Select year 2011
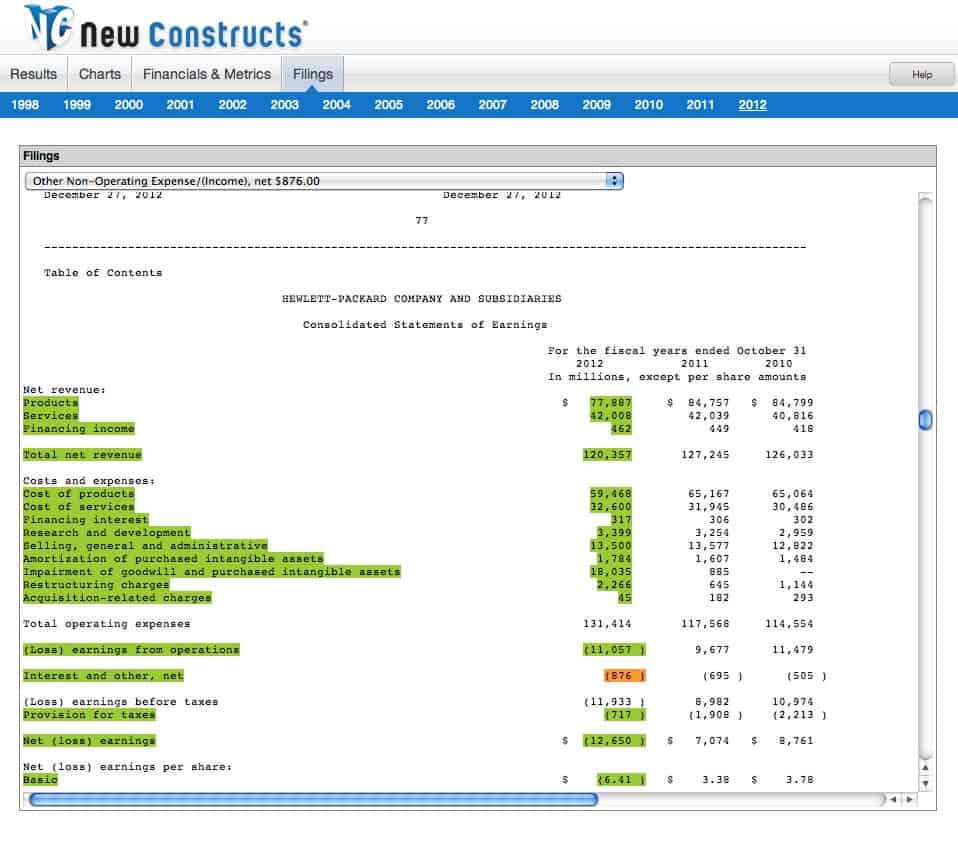Image resolution: width=958 pixels, height=861 pixels. coord(700,104)
